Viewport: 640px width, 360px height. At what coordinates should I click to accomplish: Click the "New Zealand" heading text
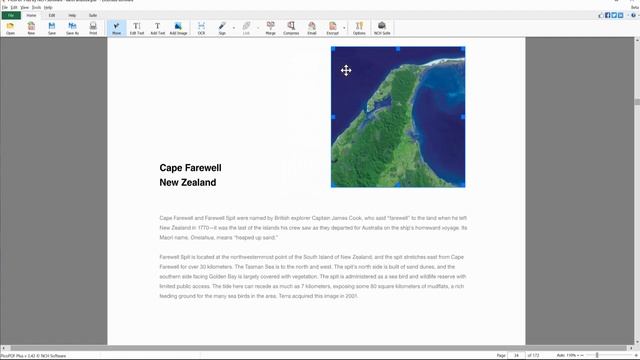pos(188,182)
